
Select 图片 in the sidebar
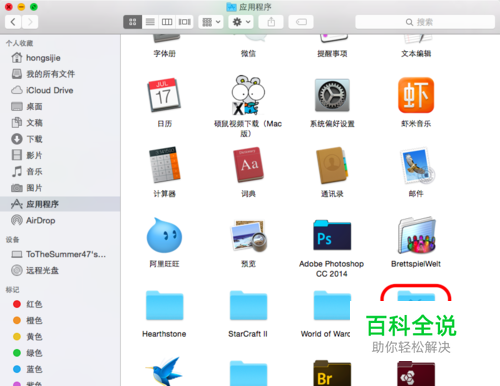(60, 188)
